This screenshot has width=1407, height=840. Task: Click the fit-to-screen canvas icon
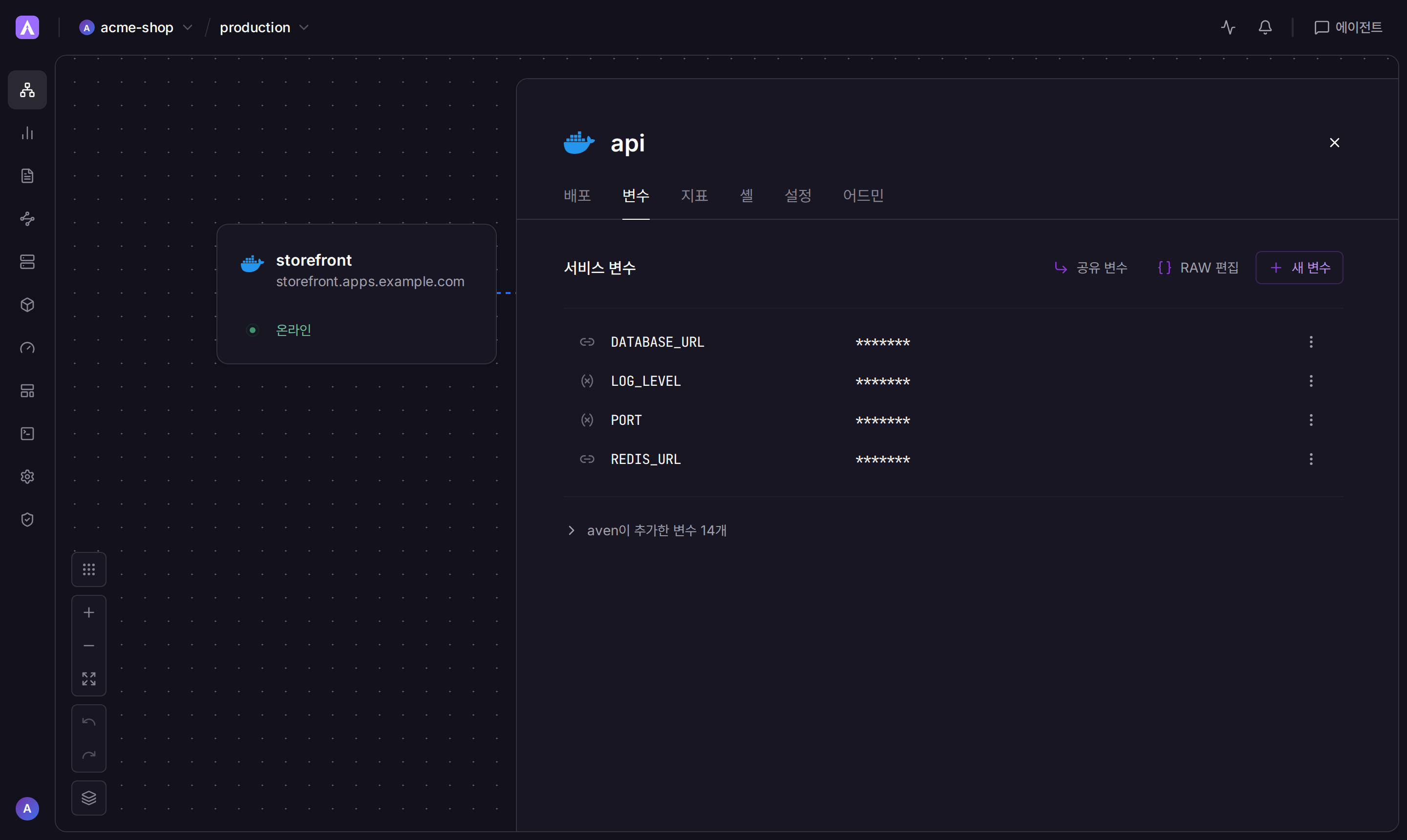tap(89, 679)
